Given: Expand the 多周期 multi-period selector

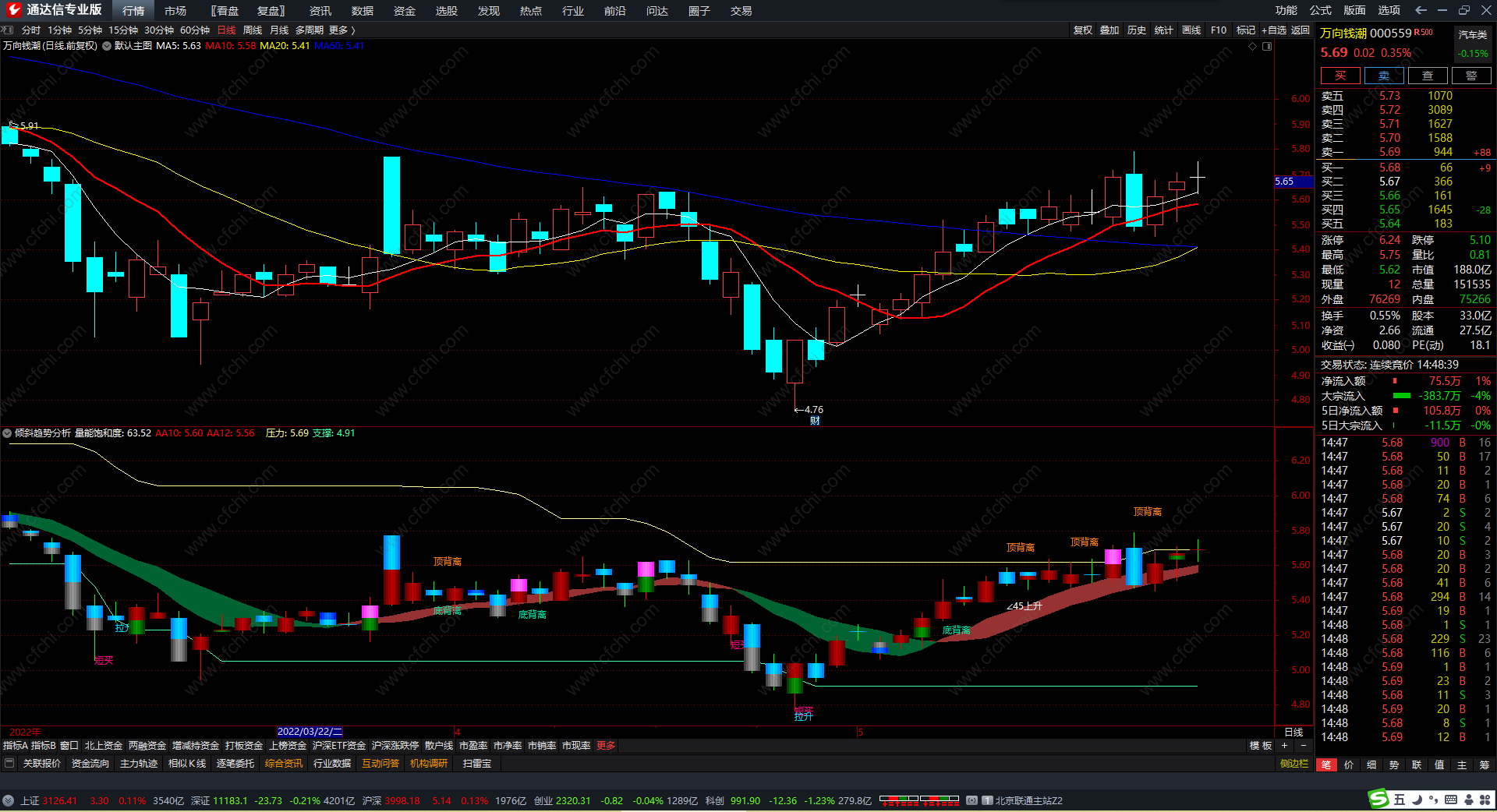Looking at the screenshot, I should click(x=310, y=30).
